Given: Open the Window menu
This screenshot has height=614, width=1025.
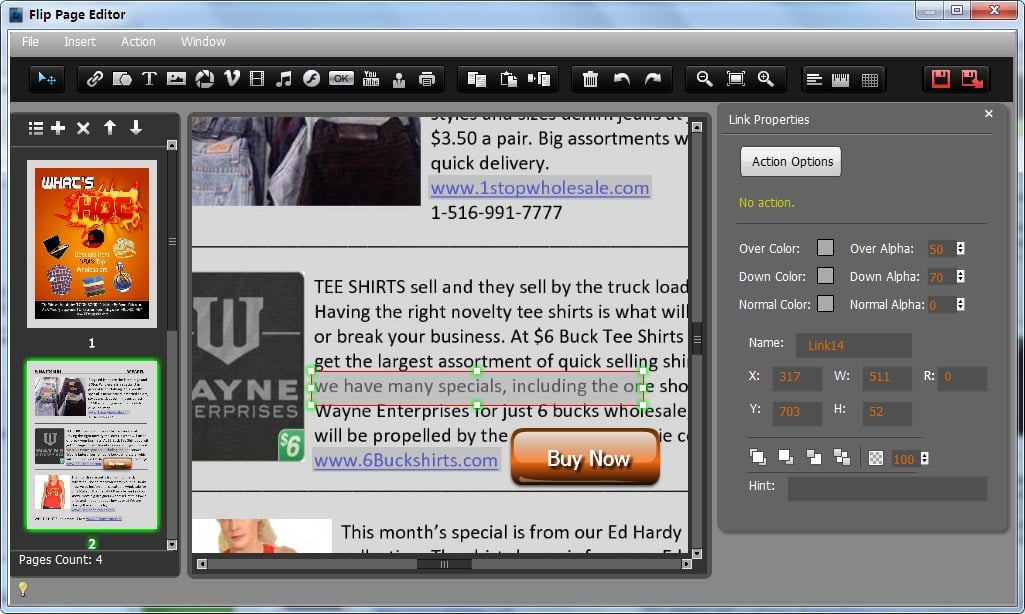Looking at the screenshot, I should pos(203,42).
